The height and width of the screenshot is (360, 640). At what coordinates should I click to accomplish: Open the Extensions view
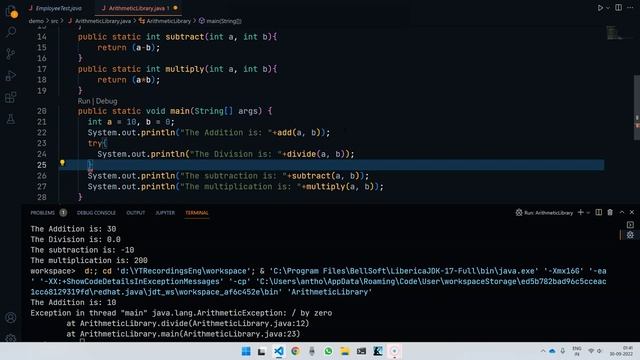[x=11, y=97]
